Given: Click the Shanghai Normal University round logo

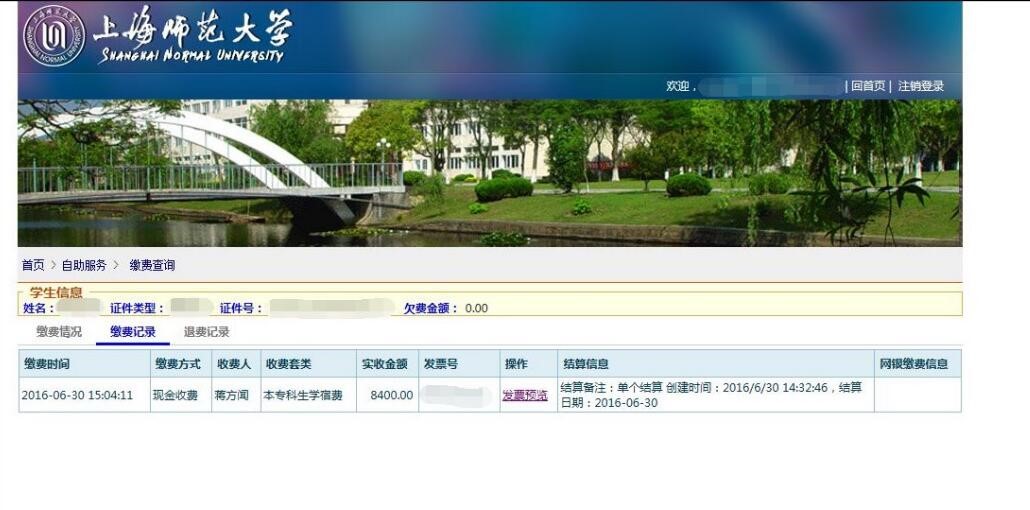Looking at the screenshot, I should pyautogui.click(x=54, y=36).
